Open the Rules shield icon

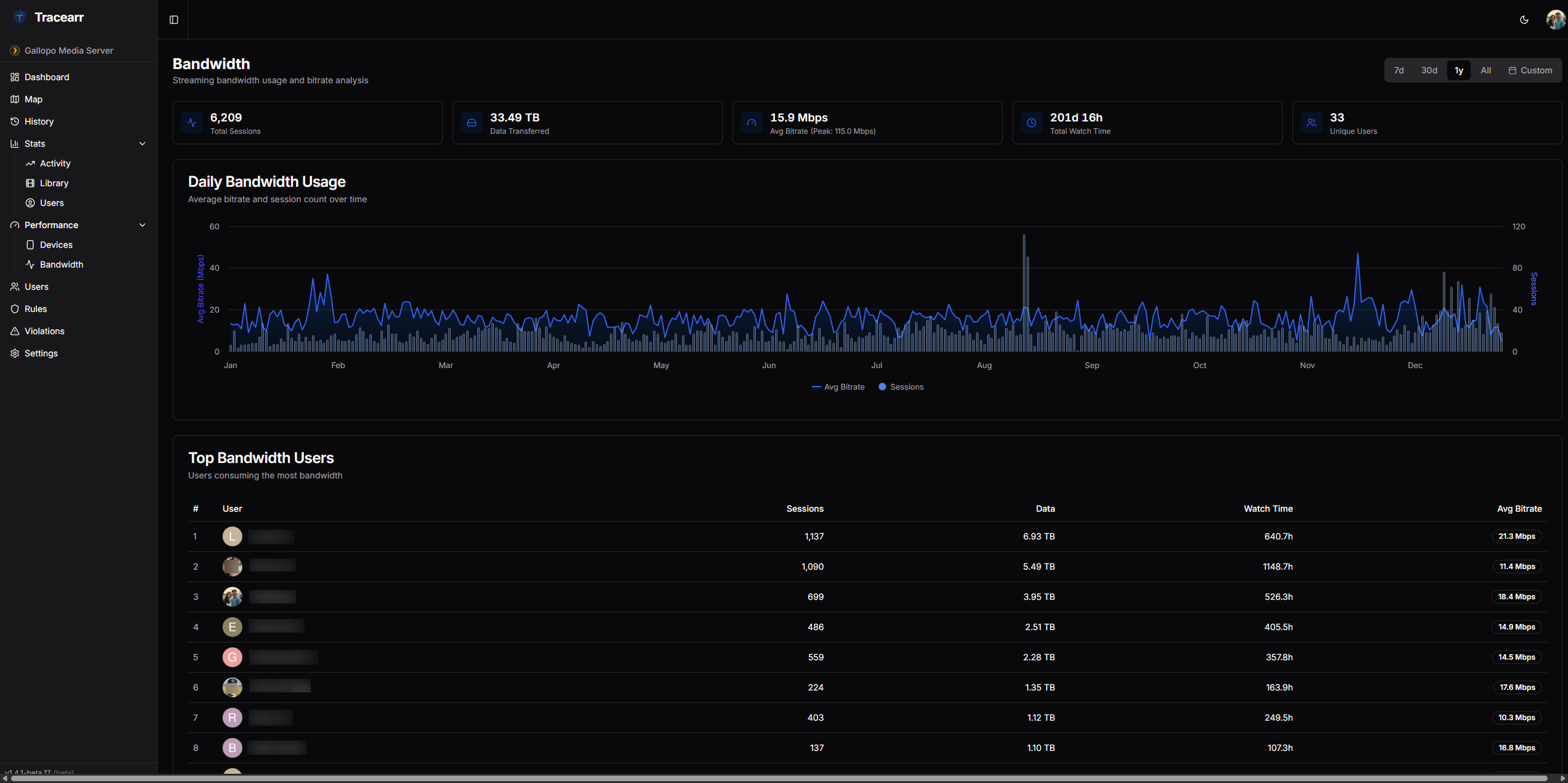(15, 309)
